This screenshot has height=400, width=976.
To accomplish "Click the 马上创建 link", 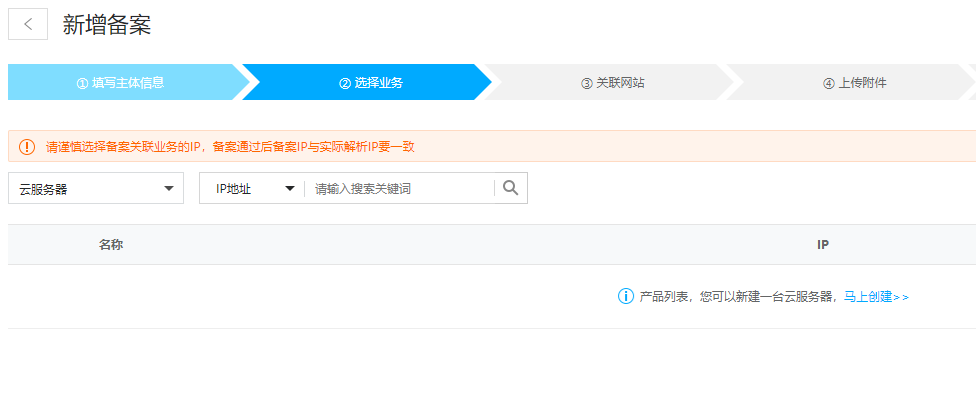I will (876, 297).
